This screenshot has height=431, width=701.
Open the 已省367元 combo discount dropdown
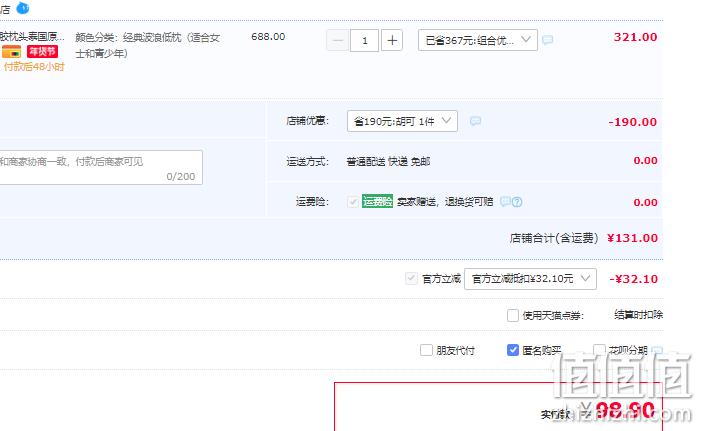[x=478, y=40]
